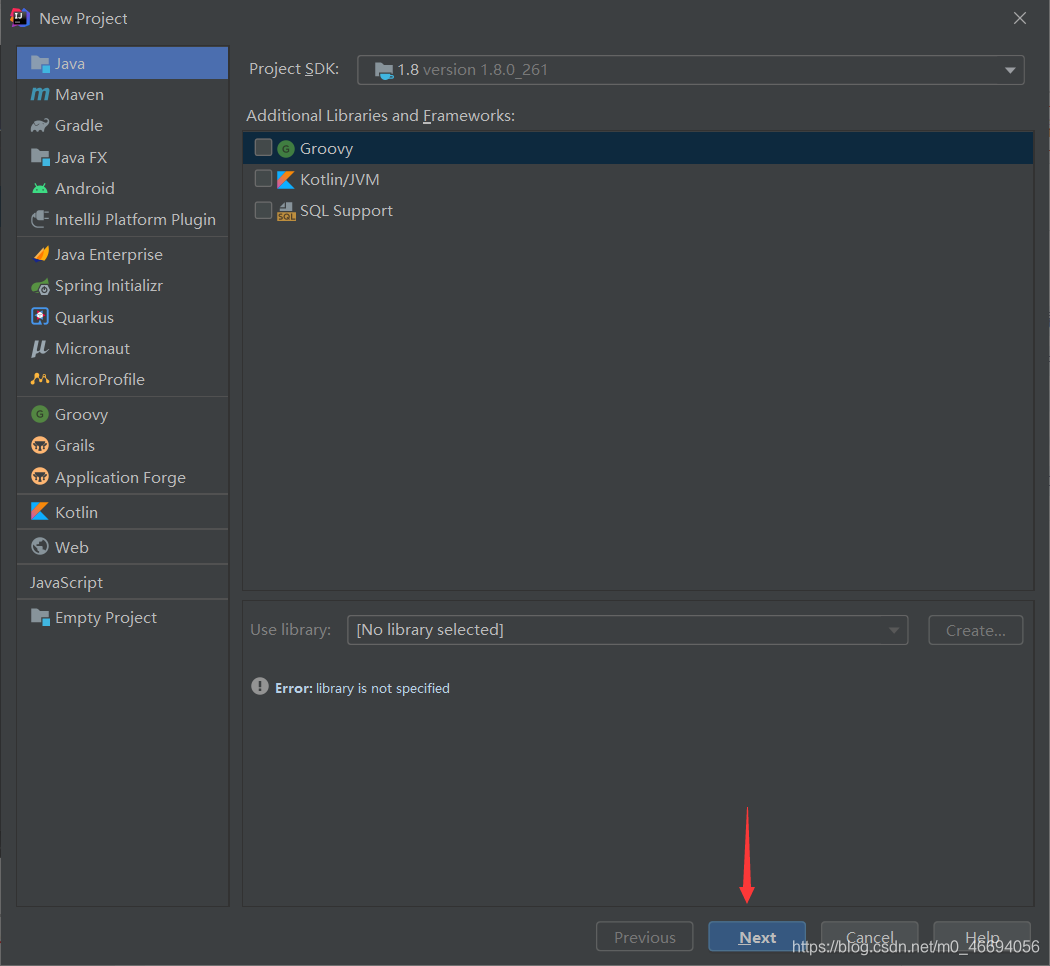Click the Next button
The image size is (1050, 966).
[757, 937]
